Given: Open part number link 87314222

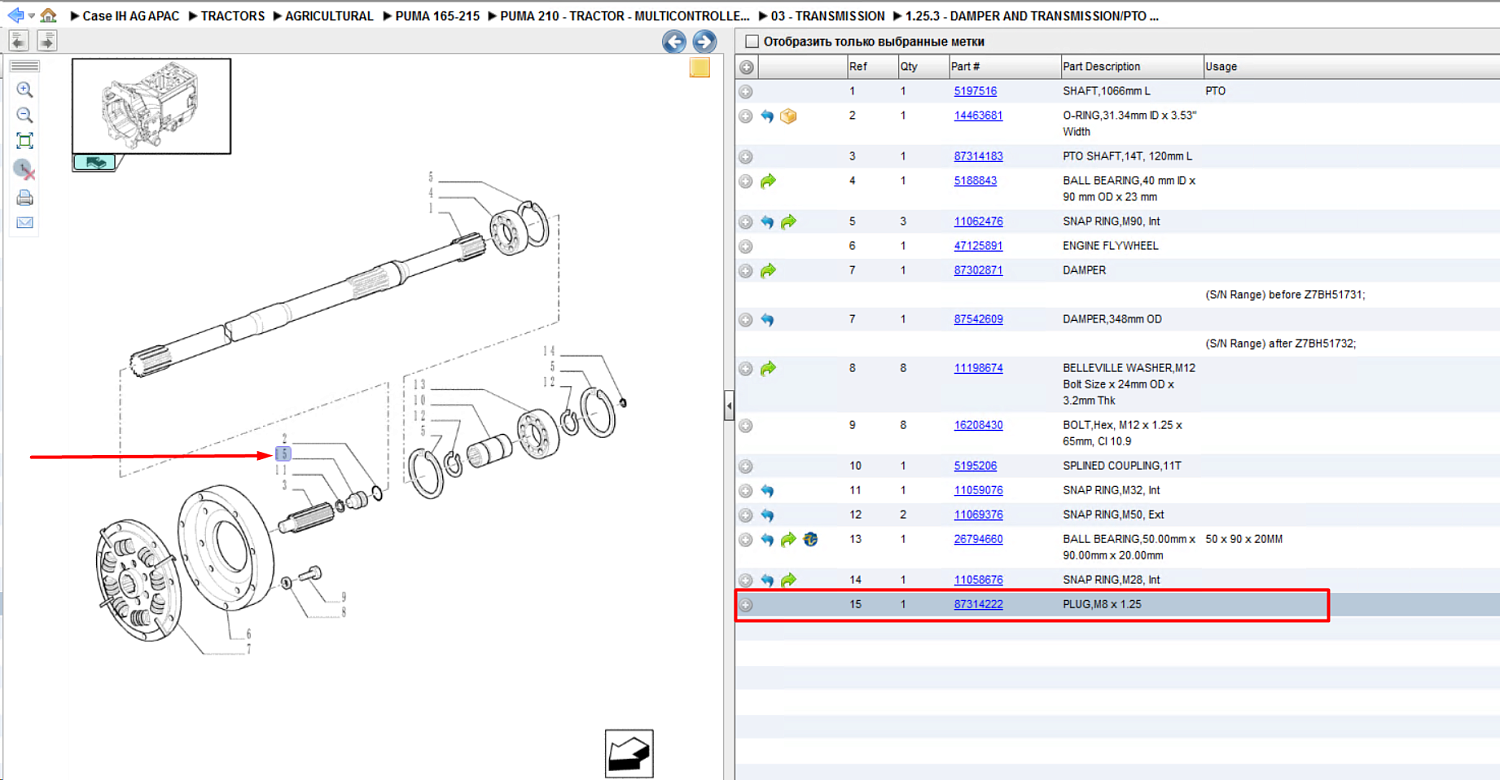Looking at the screenshot, I should pyautogui.click(x=978, y=604).
